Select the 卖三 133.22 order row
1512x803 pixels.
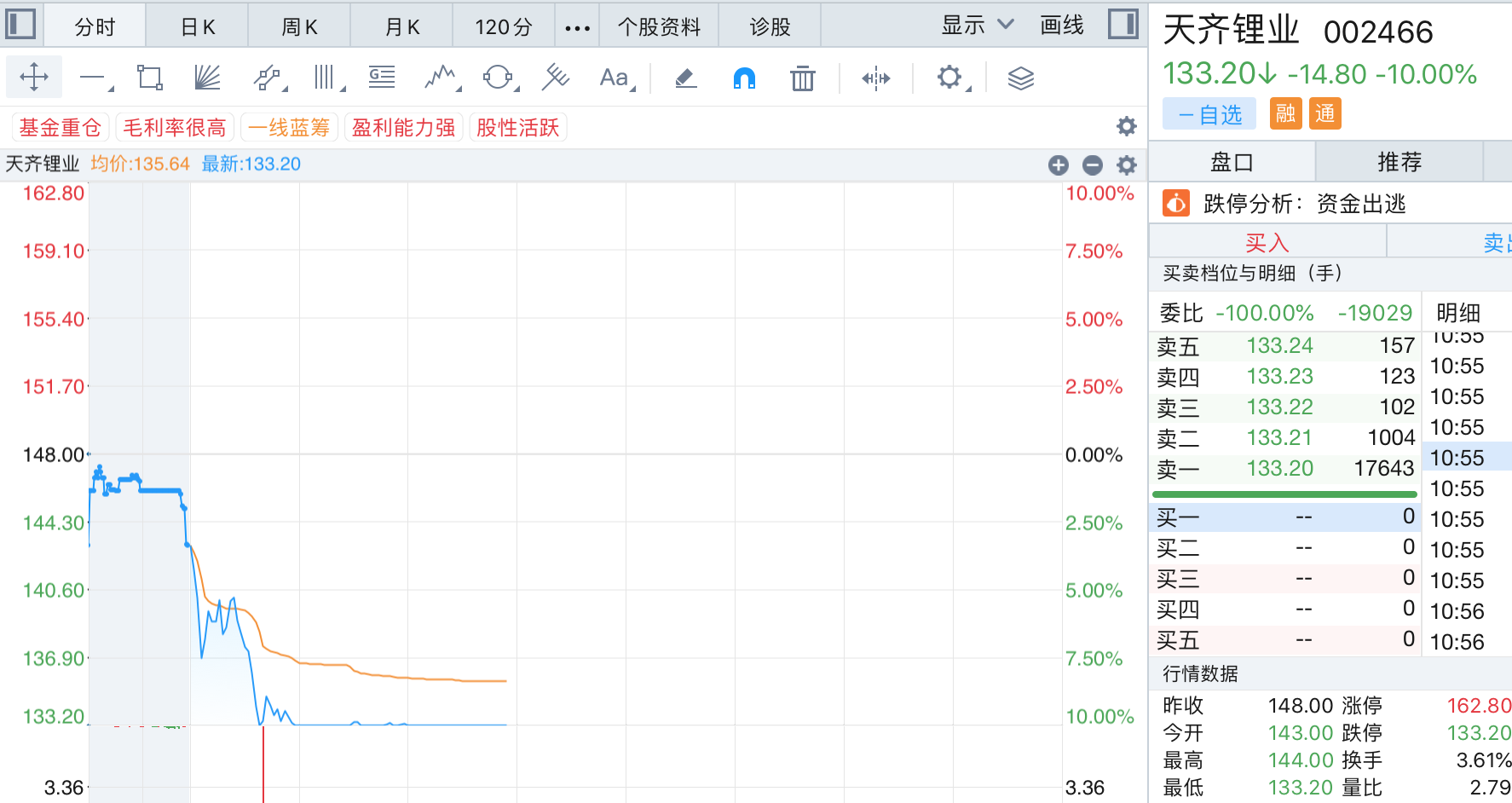1285,407
